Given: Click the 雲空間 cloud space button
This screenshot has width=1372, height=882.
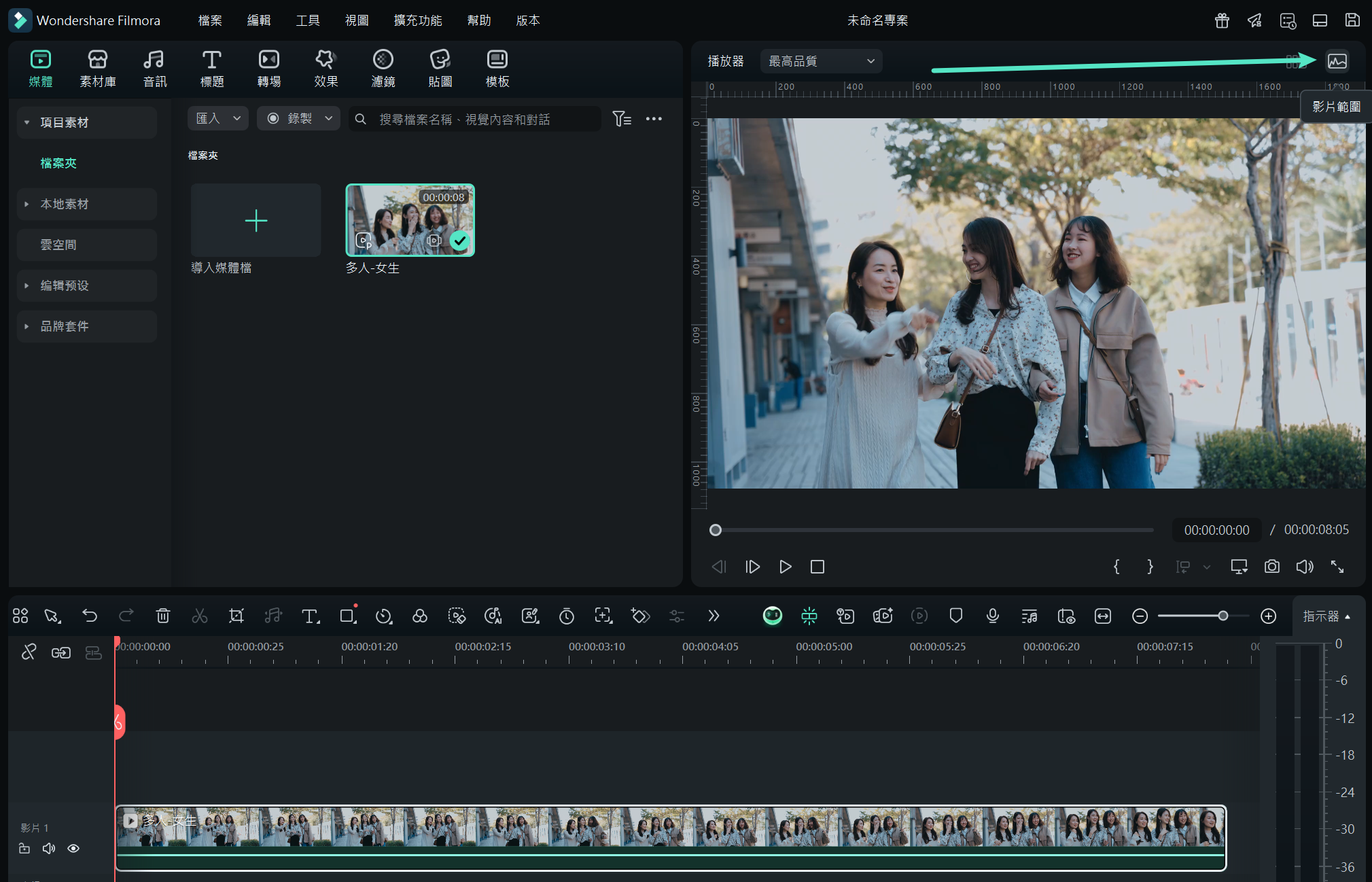Looking at the screenshot, I should pos(58,245).
